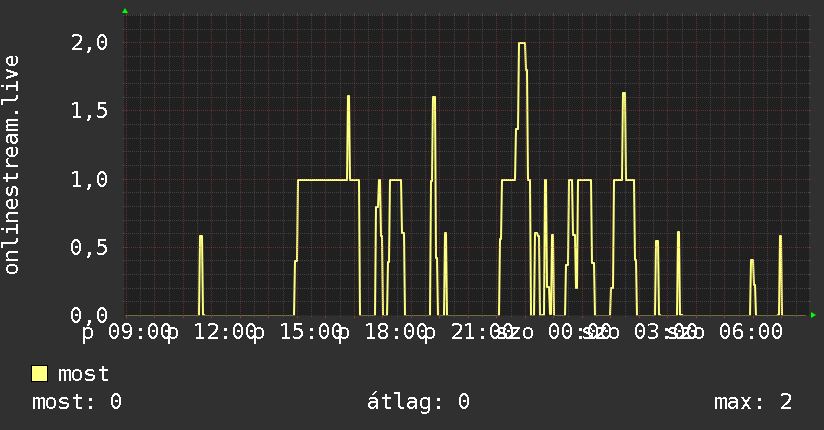
Task: Select the 1,5 y-axis label
Action: [89, 110]
